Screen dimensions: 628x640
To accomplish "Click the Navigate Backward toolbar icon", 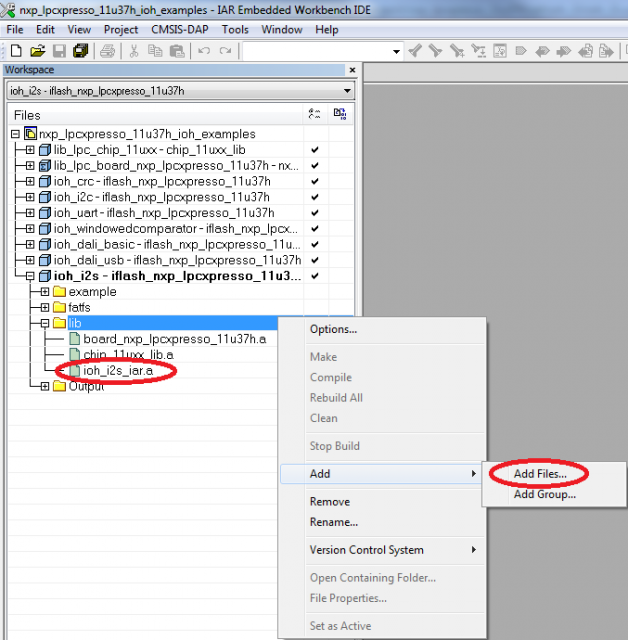I will coord(542,51).
